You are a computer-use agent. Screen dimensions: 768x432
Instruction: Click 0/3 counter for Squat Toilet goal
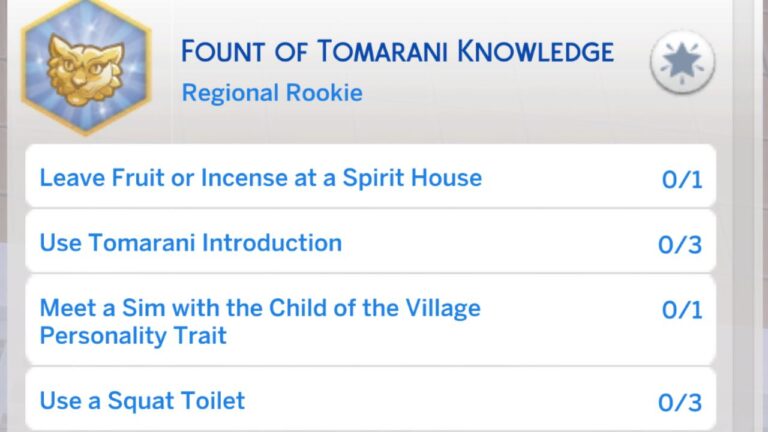[680, 403]
